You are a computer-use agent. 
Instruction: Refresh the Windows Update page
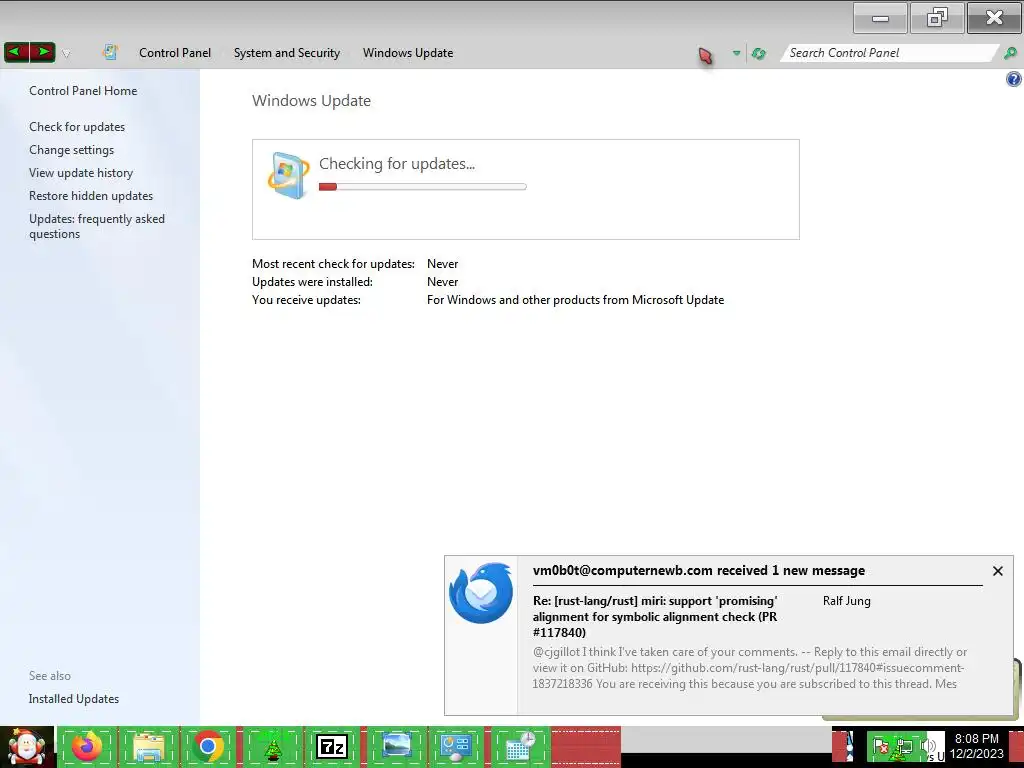click(x=758, y=53)
